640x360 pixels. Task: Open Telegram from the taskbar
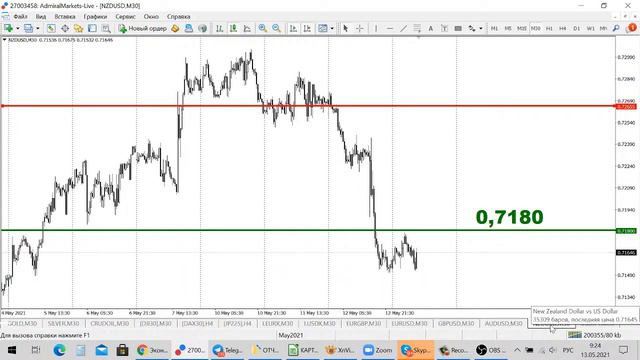point(228,350)
